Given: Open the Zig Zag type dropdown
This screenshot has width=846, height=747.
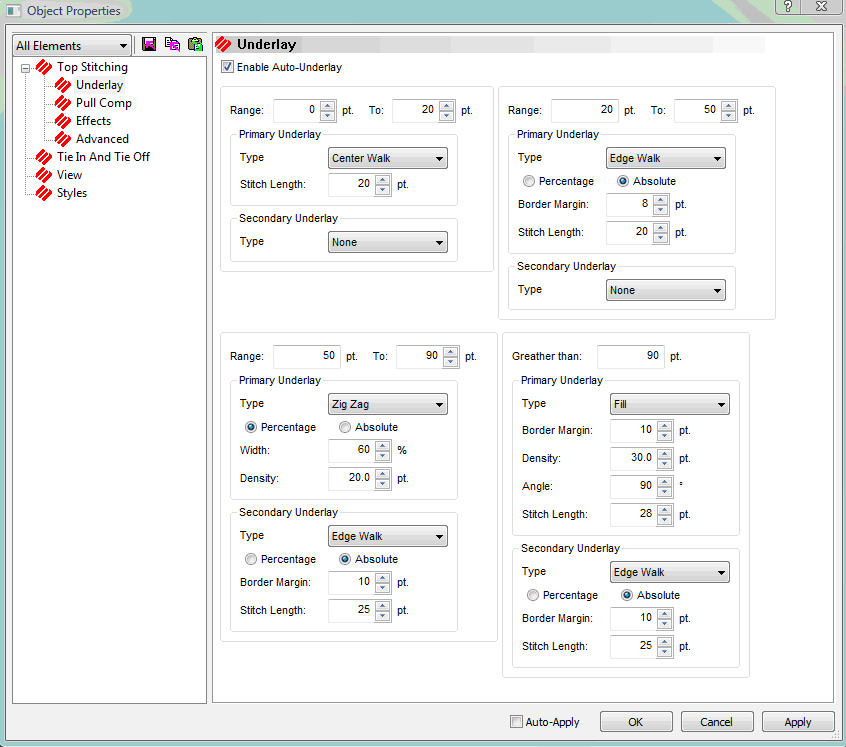Looking at the screenshot, I should pos(387,404).
